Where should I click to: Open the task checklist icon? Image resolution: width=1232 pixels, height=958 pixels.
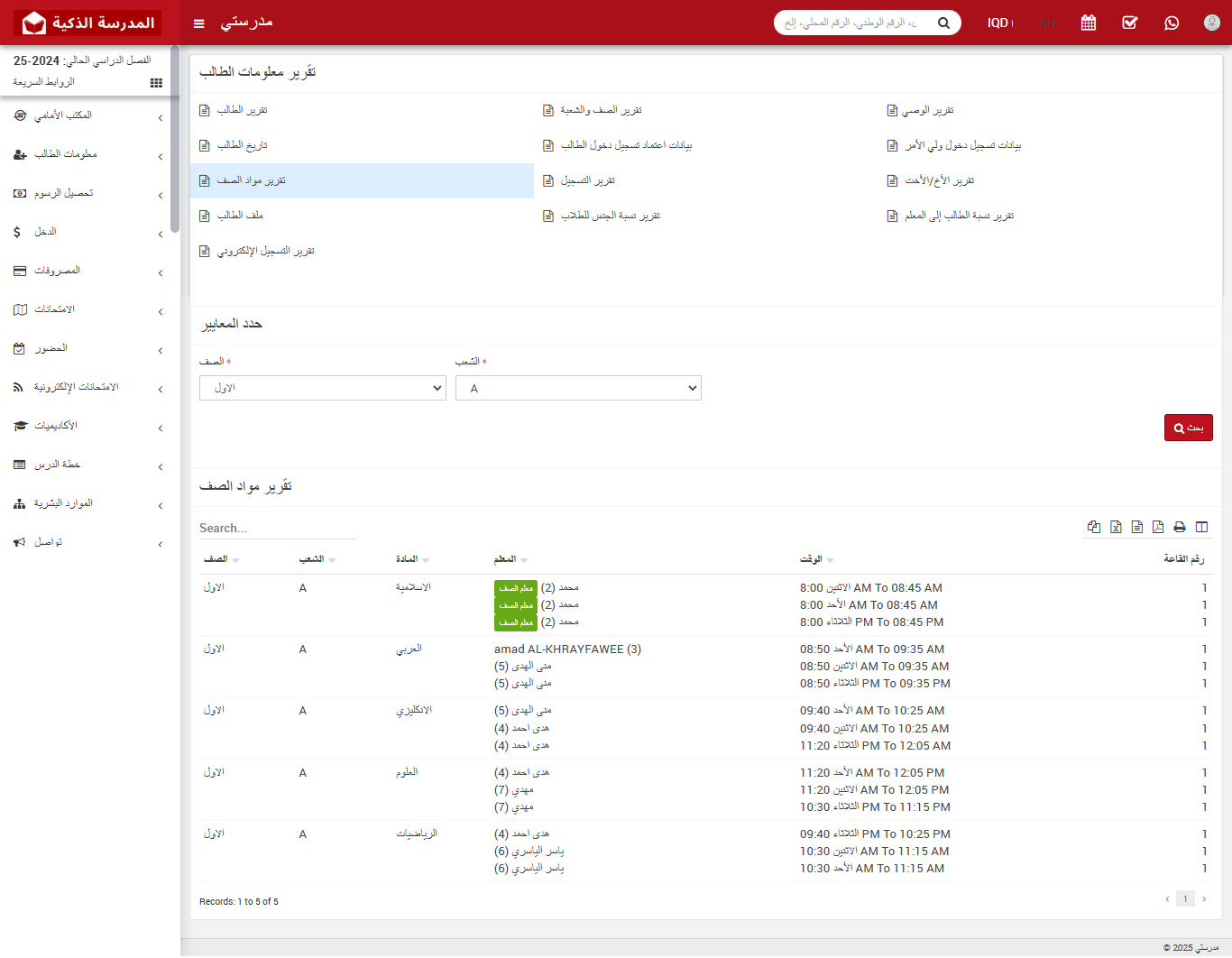[x=1130, y=23]
